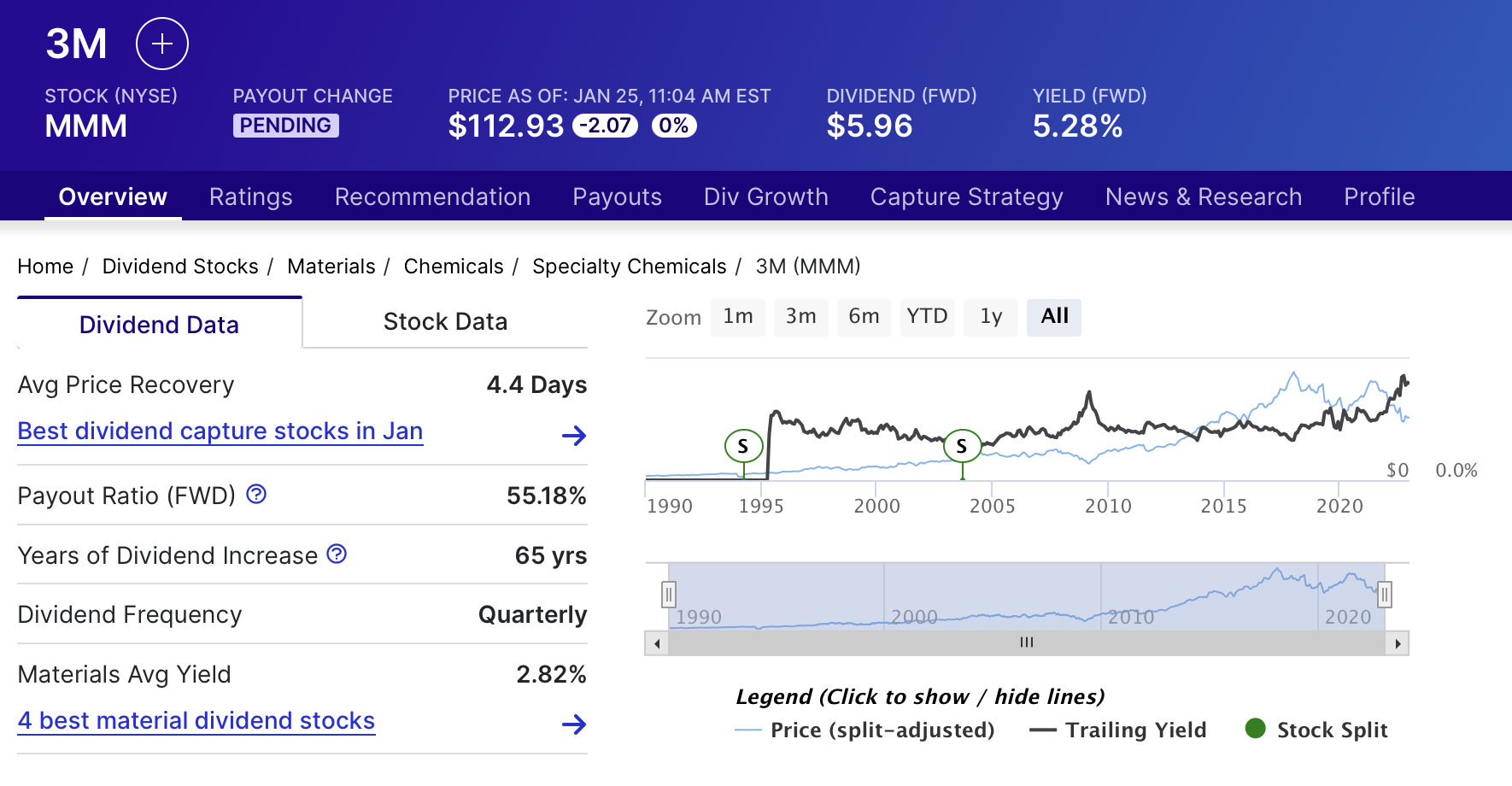Toggle the Trailing Yield legend line
1512x786 pixels.
1118,730
